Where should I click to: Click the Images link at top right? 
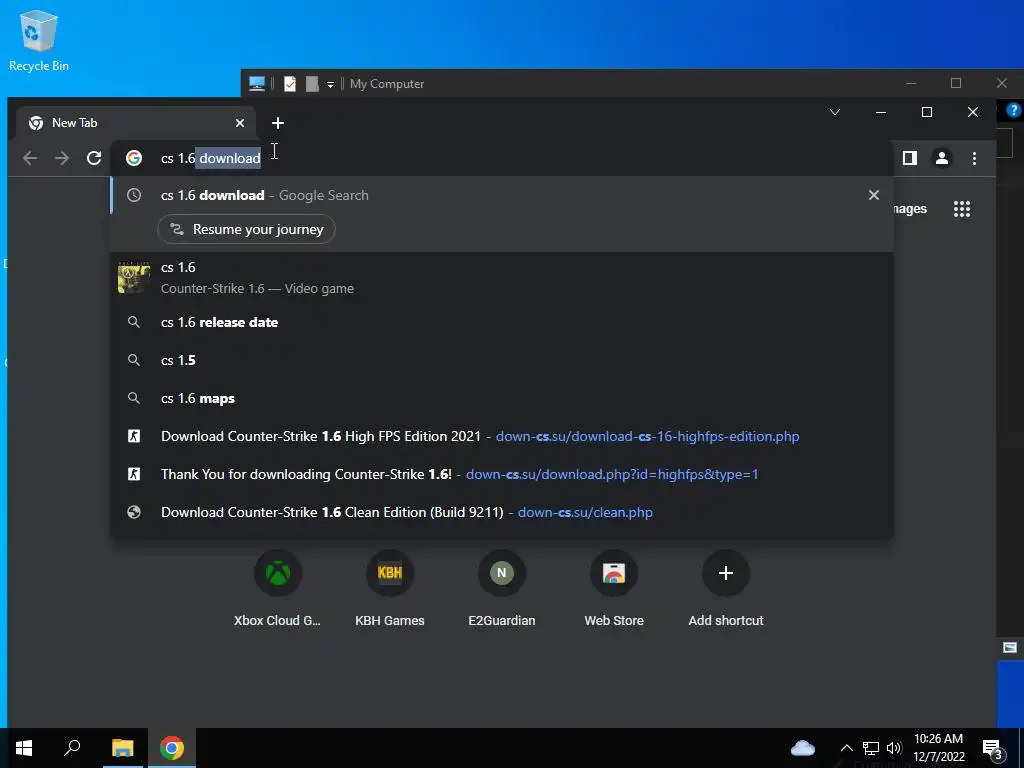910,209
